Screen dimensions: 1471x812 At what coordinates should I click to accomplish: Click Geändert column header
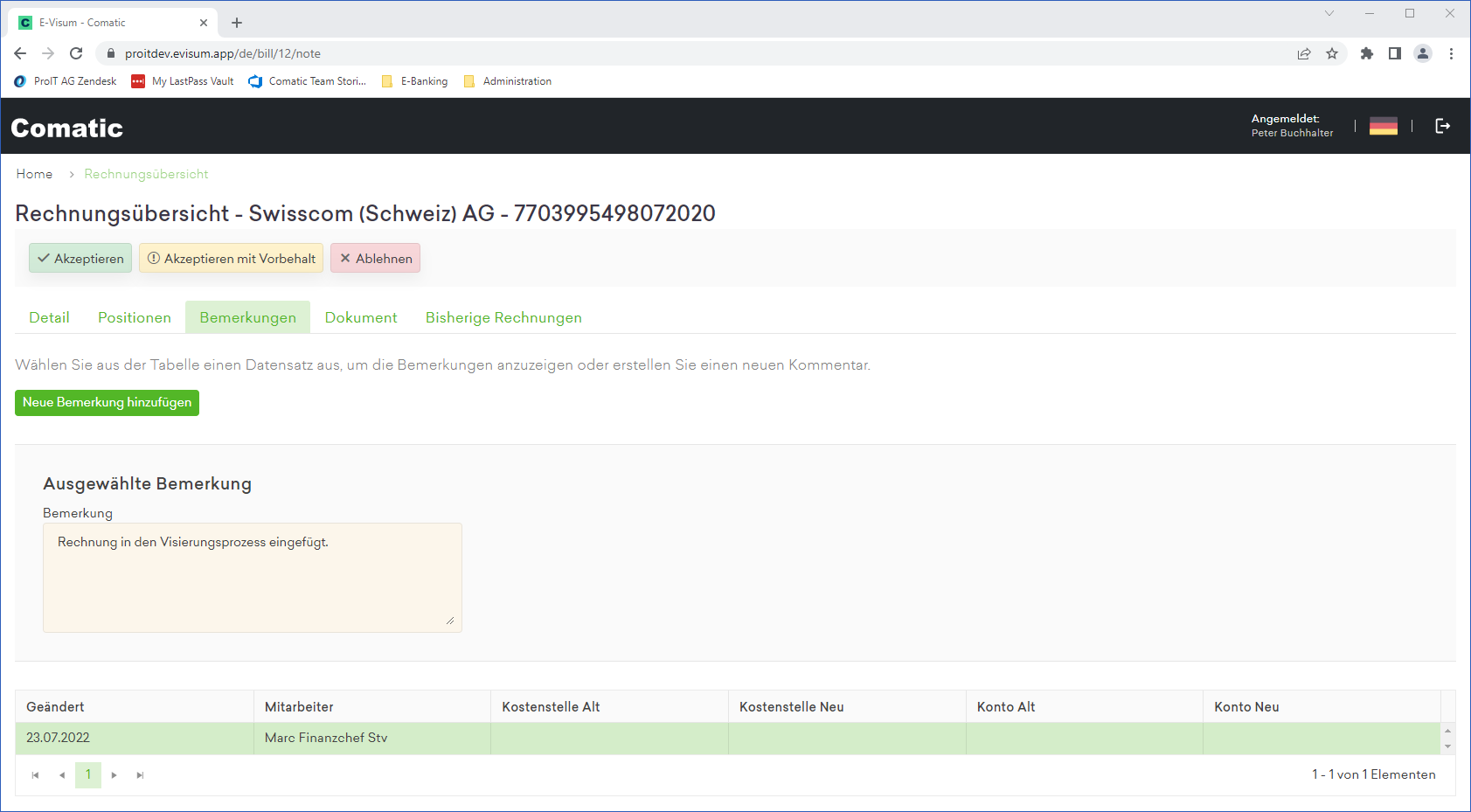point(135,706)
